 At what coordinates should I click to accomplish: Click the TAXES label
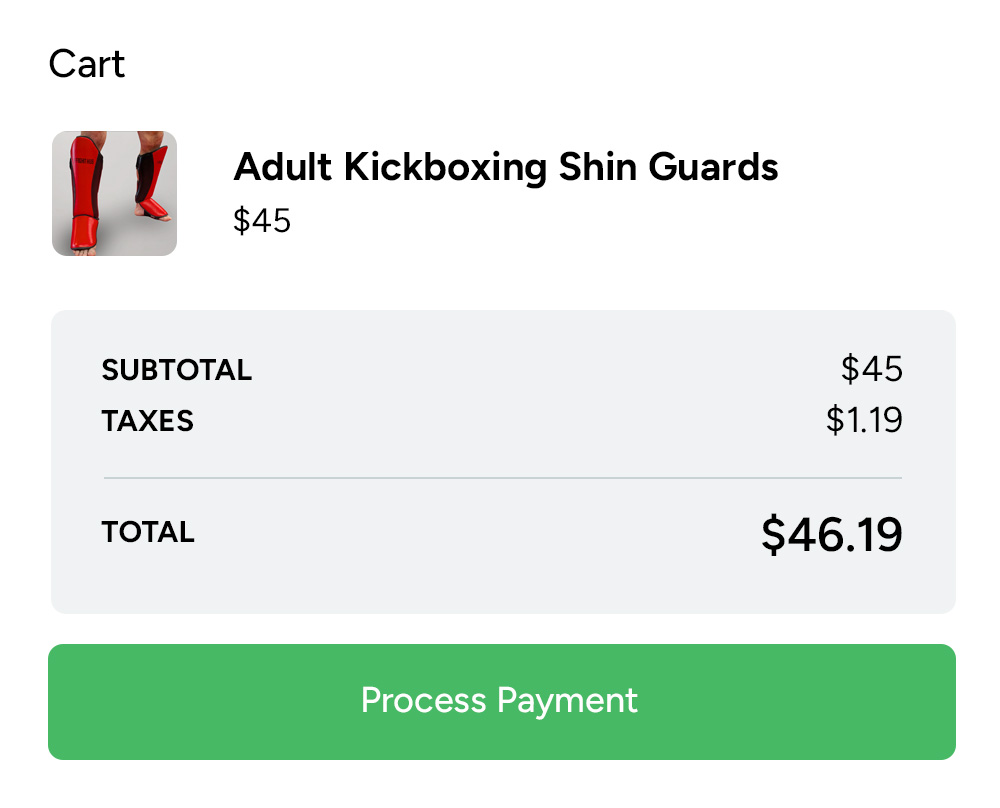pyautogui.click(x=148, y=421)
